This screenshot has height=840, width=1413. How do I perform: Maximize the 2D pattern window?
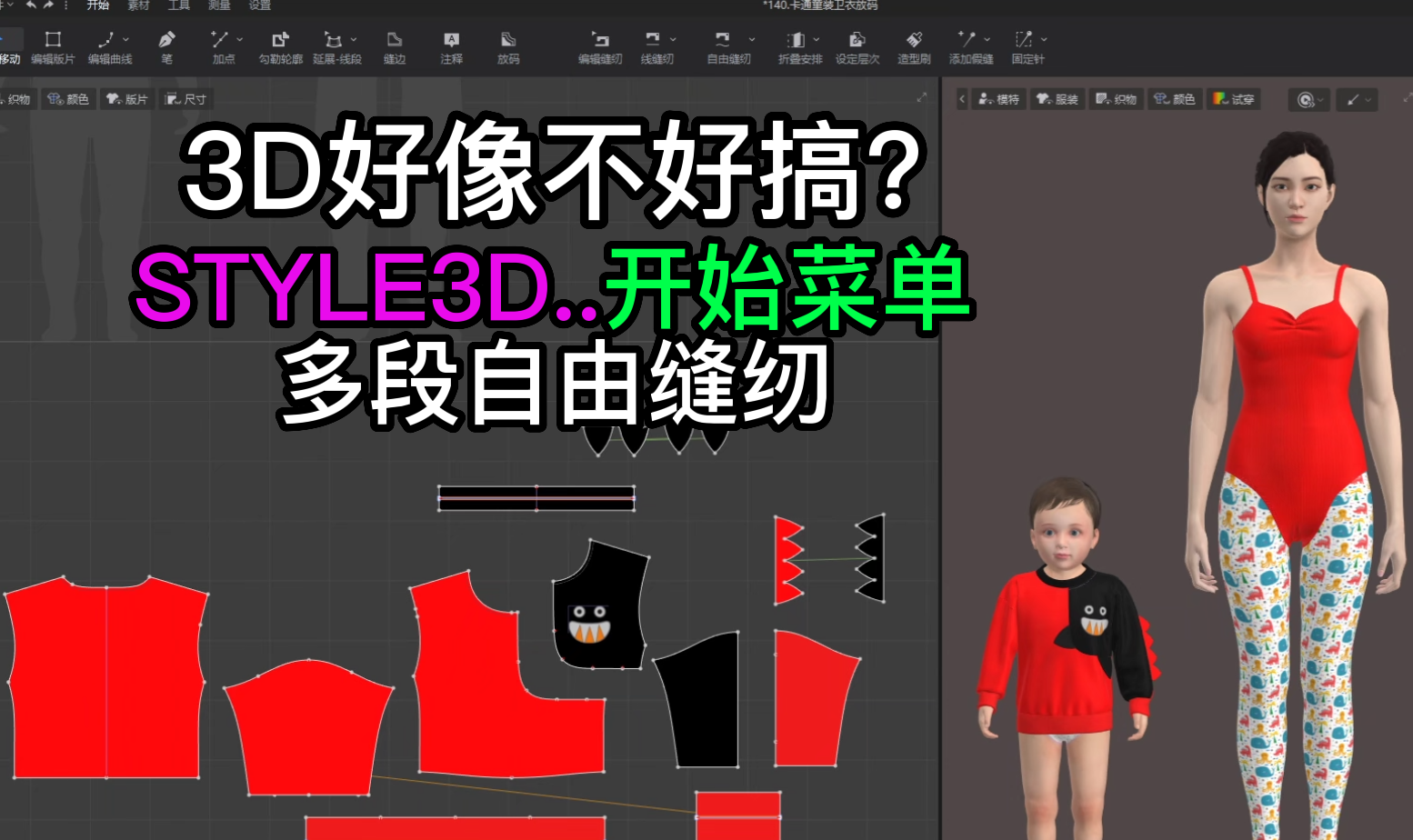pyautogui.click(x=922, y=97)
